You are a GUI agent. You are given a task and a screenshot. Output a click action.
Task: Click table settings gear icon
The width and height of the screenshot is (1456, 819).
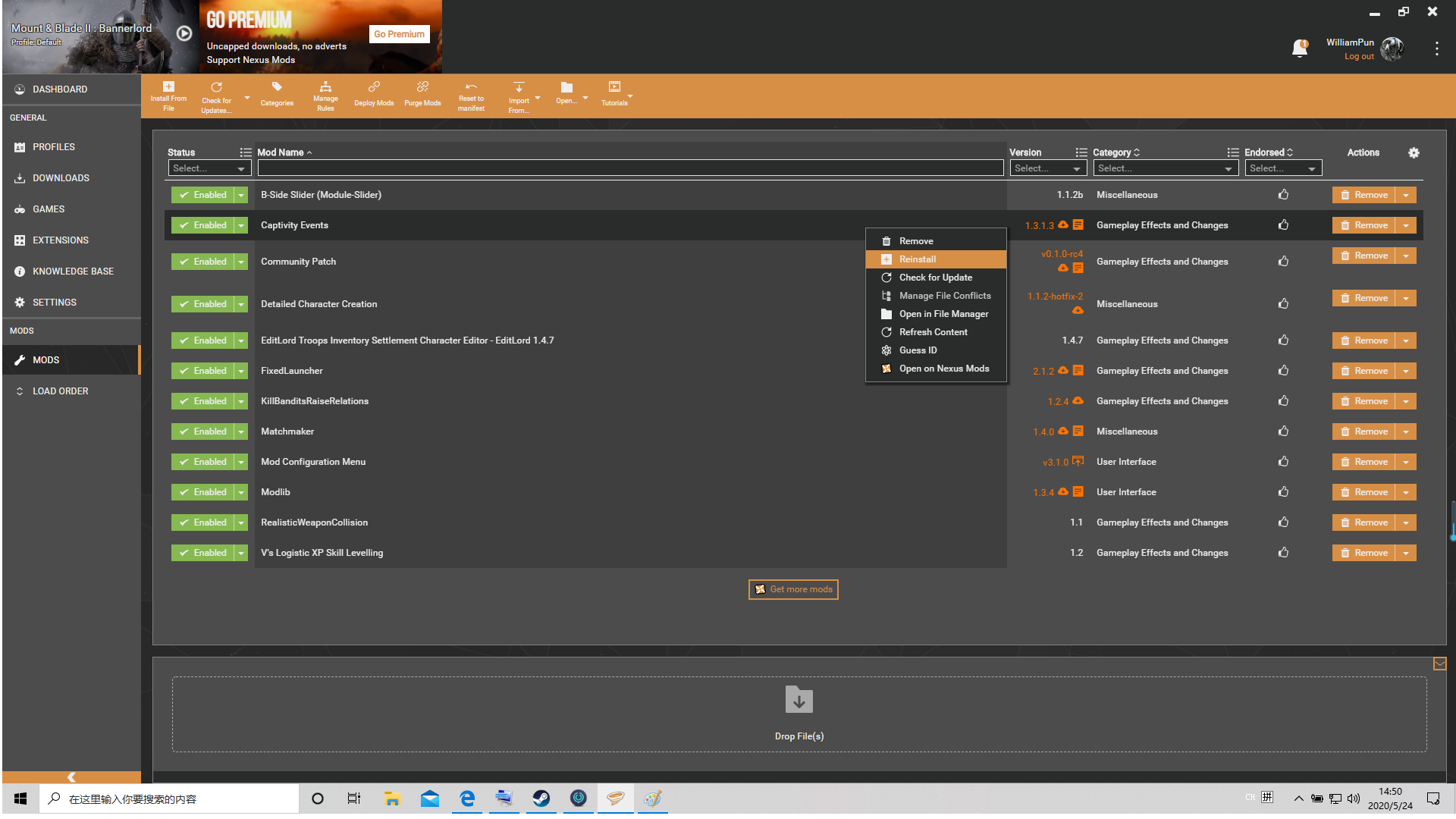click(1414, 152)
